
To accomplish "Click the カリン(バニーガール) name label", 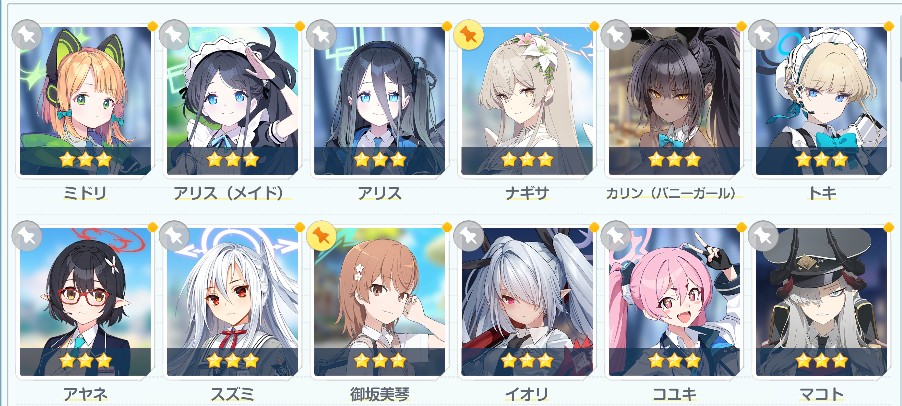I will 671,193.
